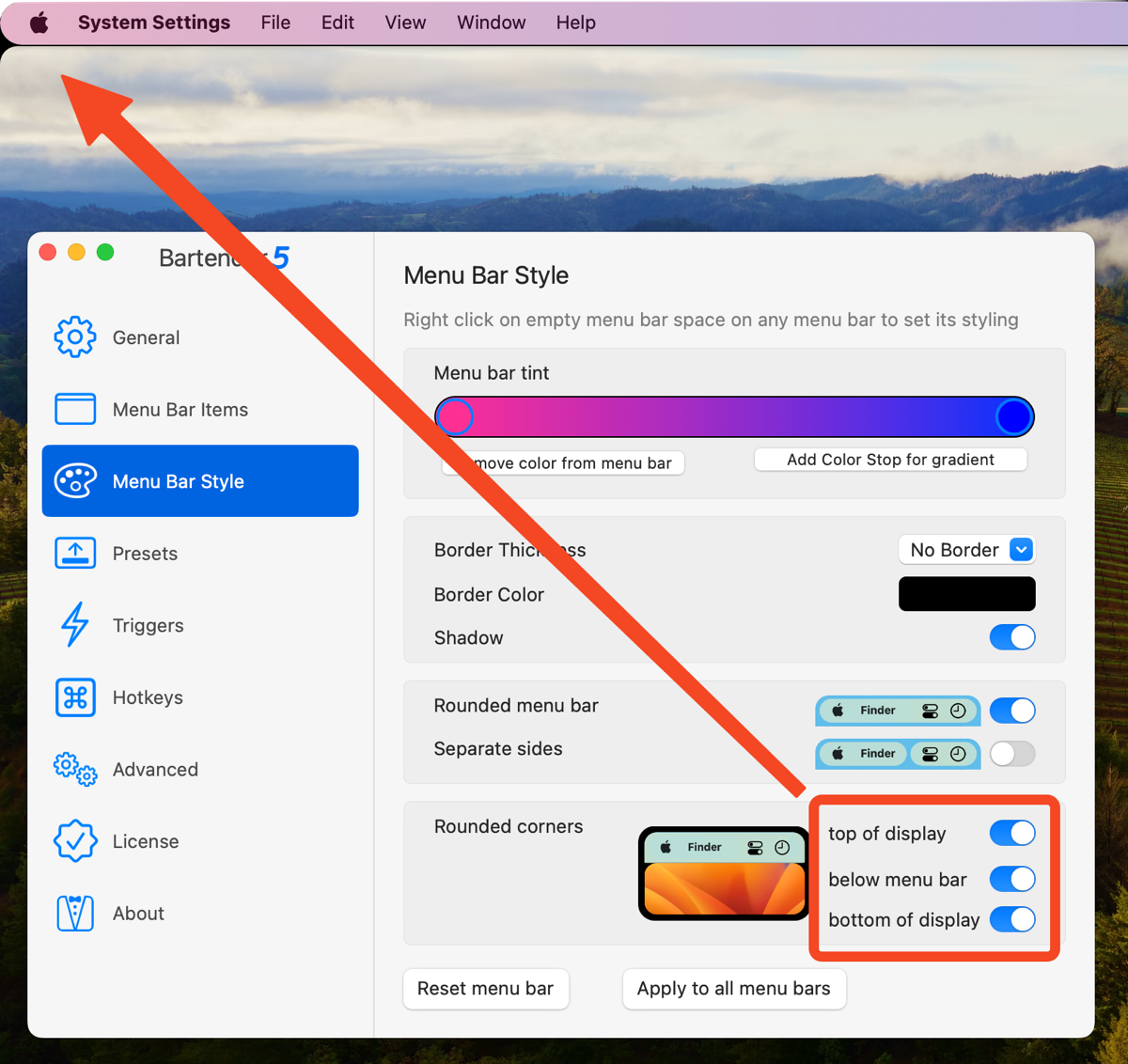Turn off the Shadow toggle
Screen dimensions: 1128x1064
click(x=1011, y=637)
